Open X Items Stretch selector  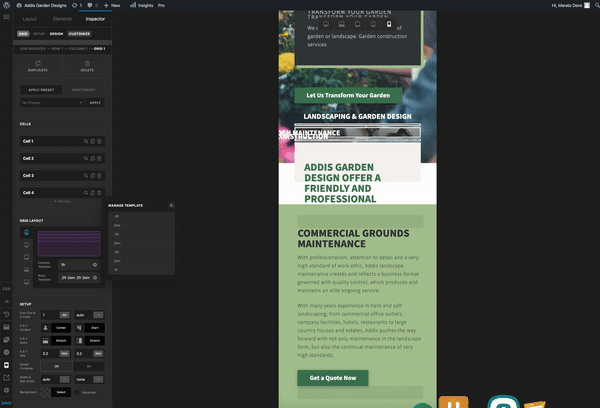(56, 341)
